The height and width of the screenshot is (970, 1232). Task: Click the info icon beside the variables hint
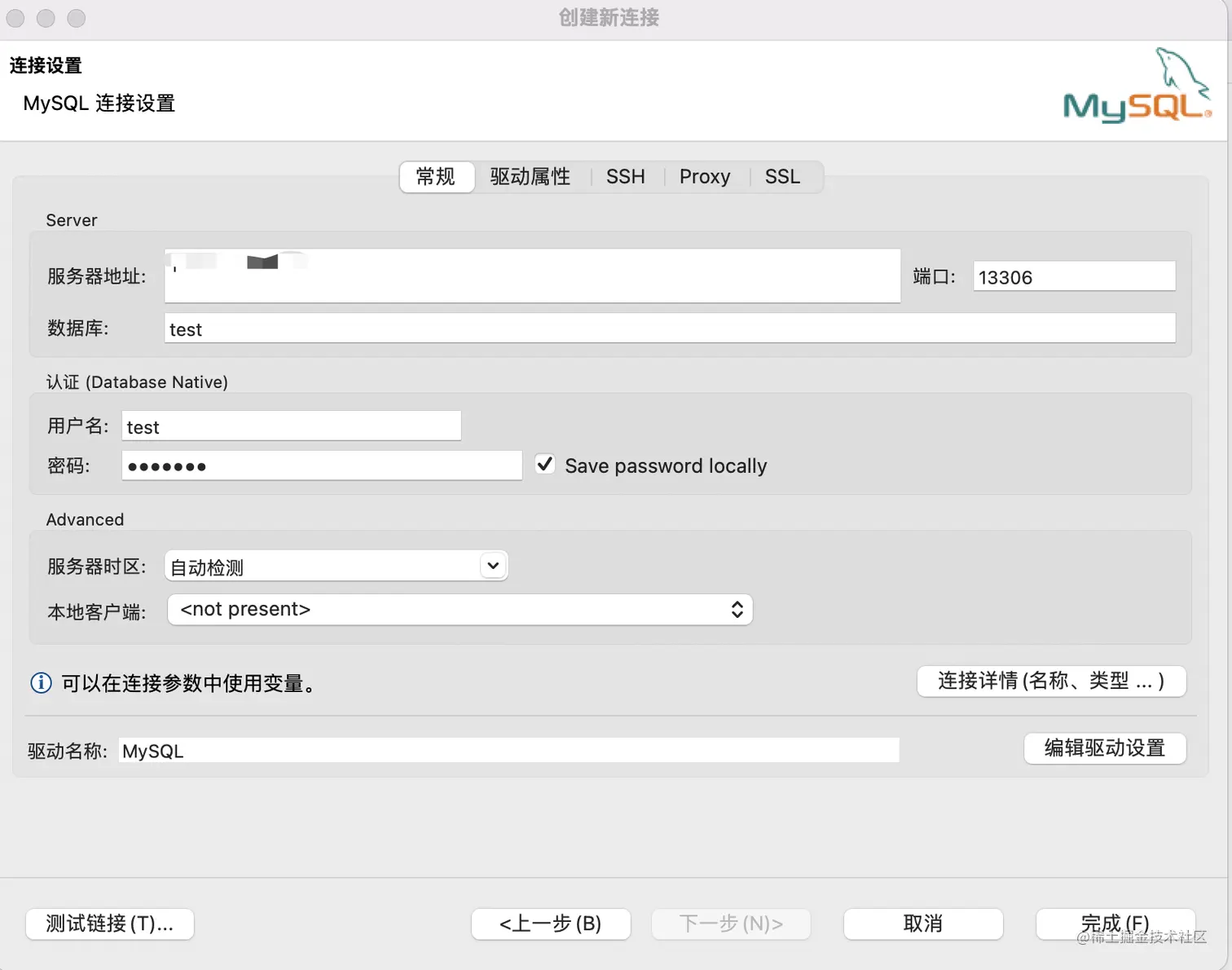click(41, 683)
